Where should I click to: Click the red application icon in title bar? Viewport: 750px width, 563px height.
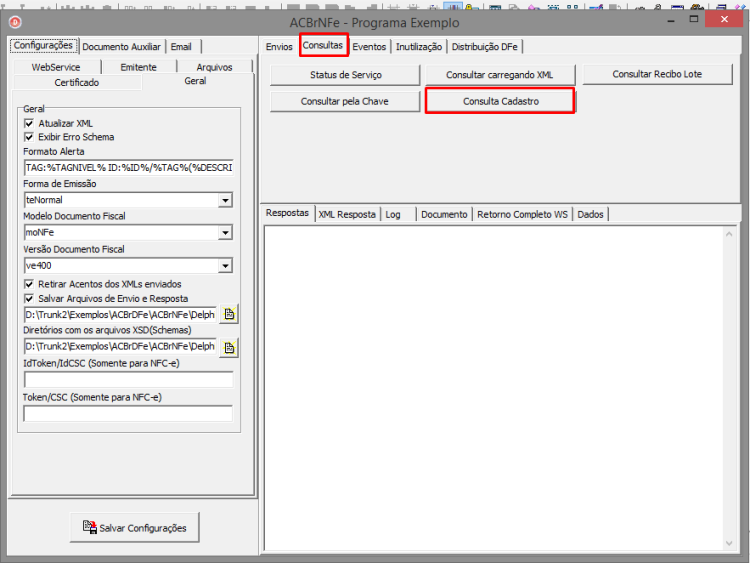(15, 22)
